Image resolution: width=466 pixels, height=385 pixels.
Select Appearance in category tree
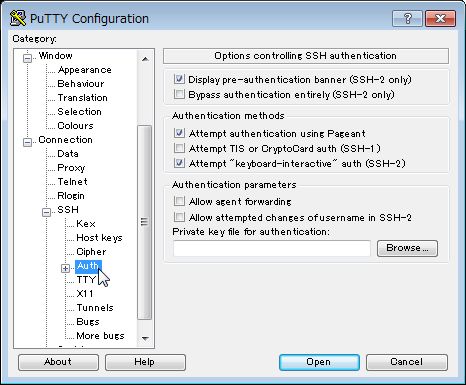pyautogui.click(x=85, y=70)
